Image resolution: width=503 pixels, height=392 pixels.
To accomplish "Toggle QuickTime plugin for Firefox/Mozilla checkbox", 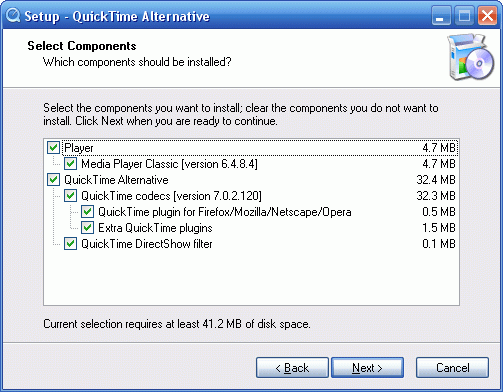I will pos(87,212).
